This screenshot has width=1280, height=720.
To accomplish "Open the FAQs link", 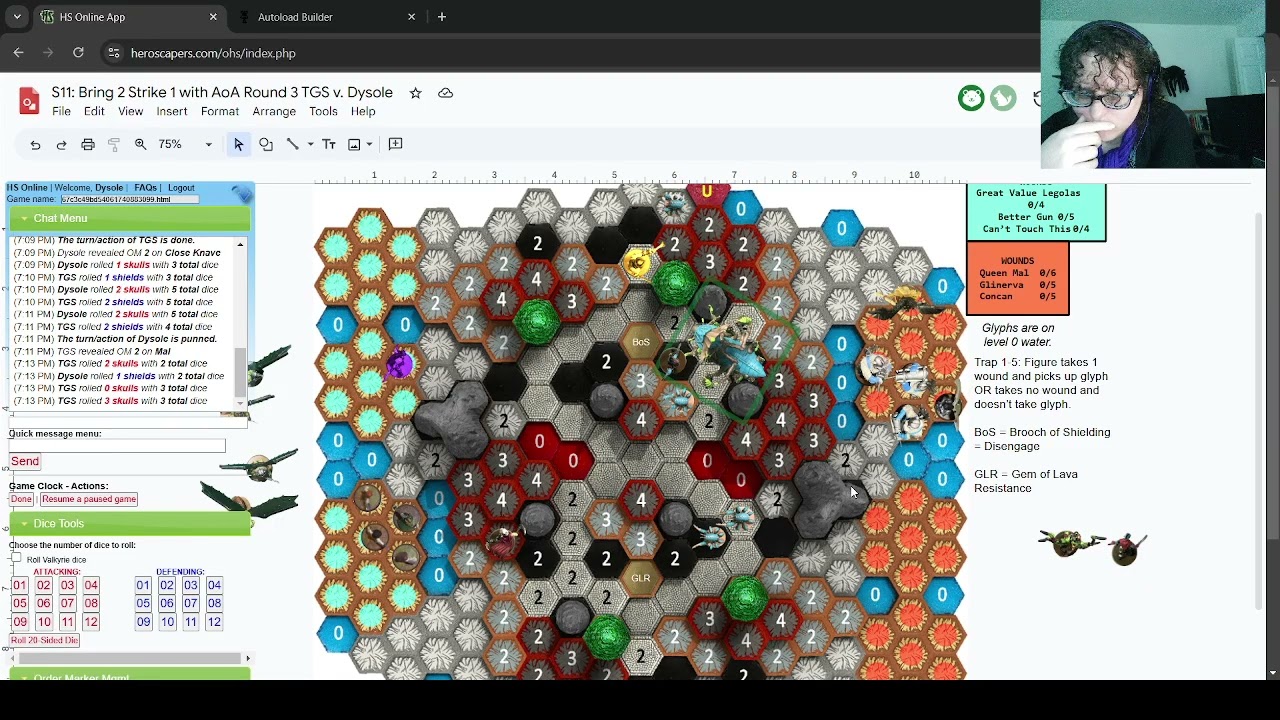I will [x=145, y=188].
